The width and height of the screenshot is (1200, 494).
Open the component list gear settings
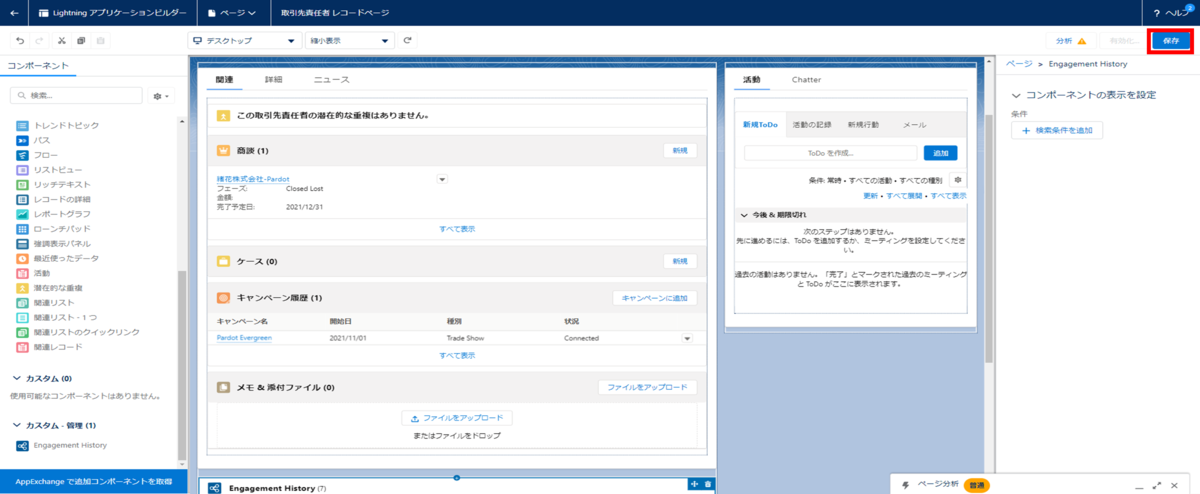[160, 96]
